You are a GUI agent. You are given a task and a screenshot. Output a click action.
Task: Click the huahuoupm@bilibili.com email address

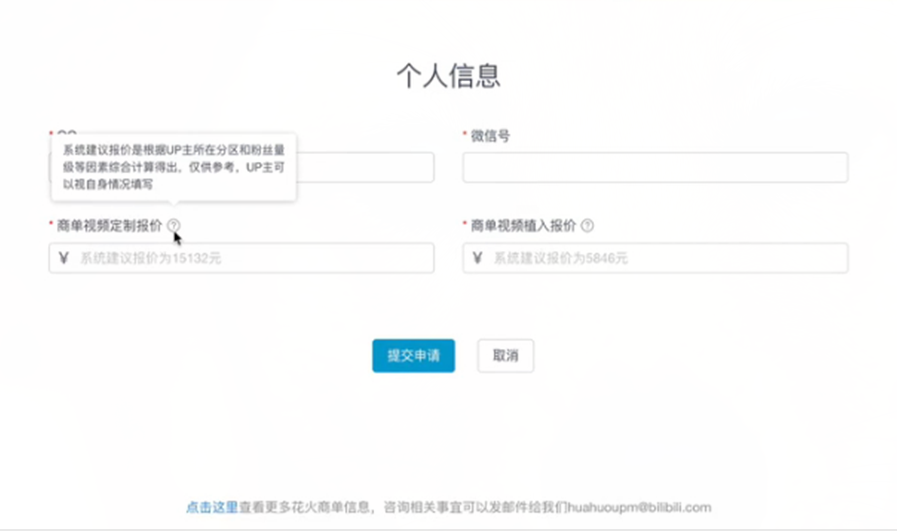[638, 507]
